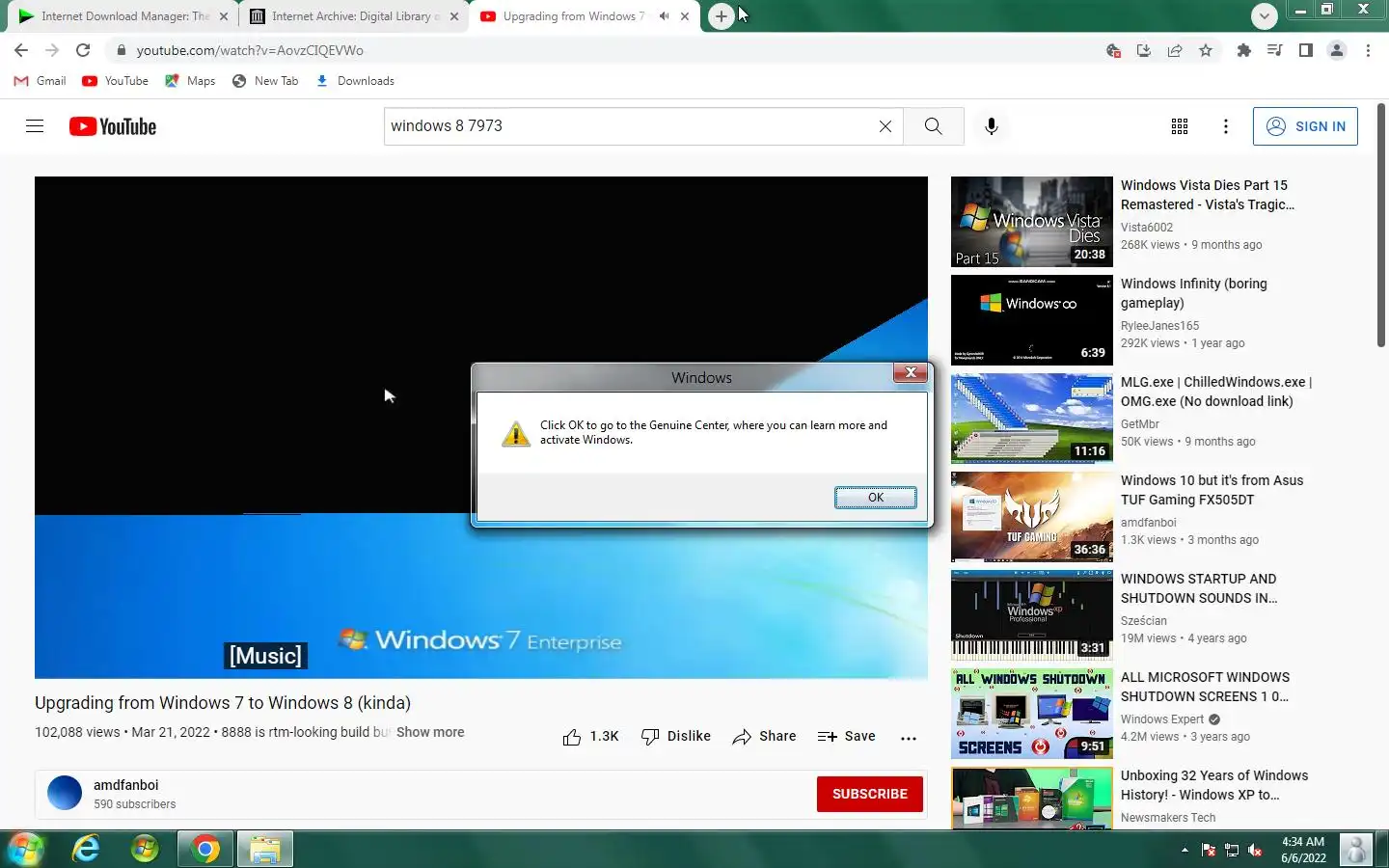Screen dimensions: 1389x868
Task: Bookmark this page with star icon
Action: pyautogui.click(x=1206, y=50)
